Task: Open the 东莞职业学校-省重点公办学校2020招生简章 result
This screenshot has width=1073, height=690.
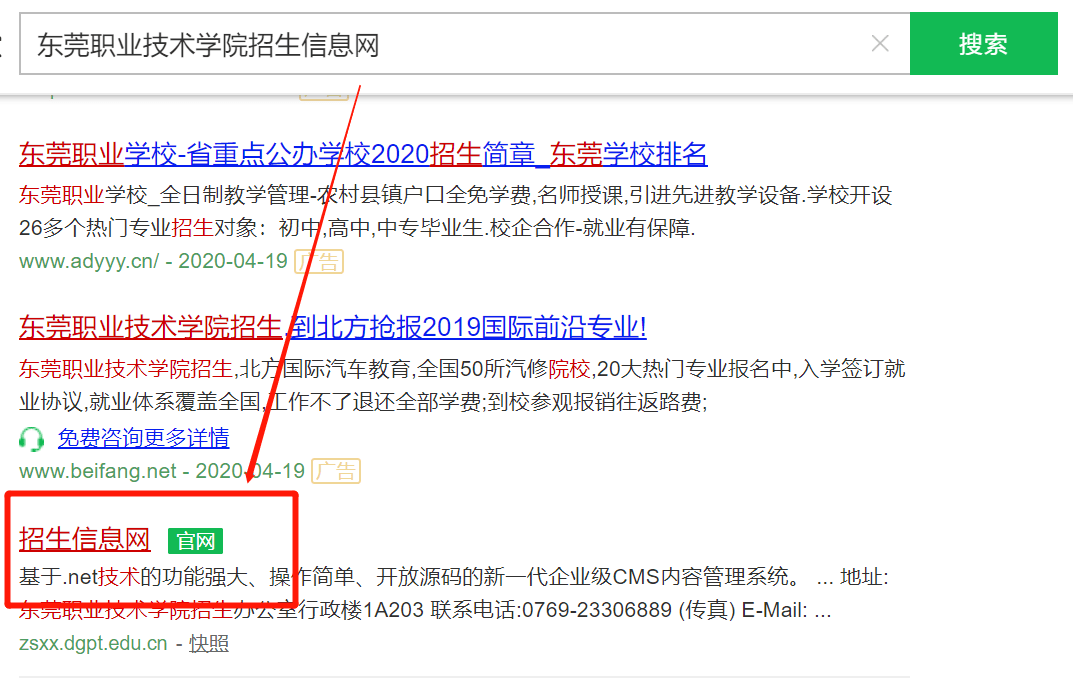Action: (x=363, y=154)
